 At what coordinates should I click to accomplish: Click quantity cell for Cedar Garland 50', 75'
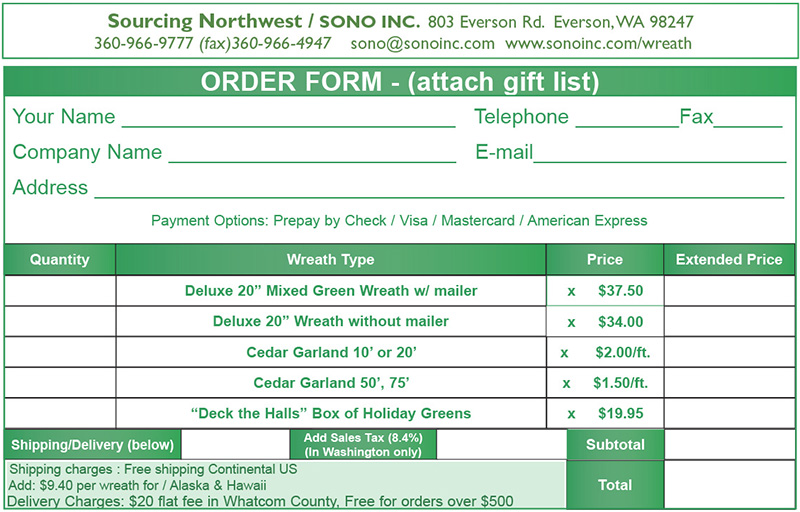[x=60, y=382]
